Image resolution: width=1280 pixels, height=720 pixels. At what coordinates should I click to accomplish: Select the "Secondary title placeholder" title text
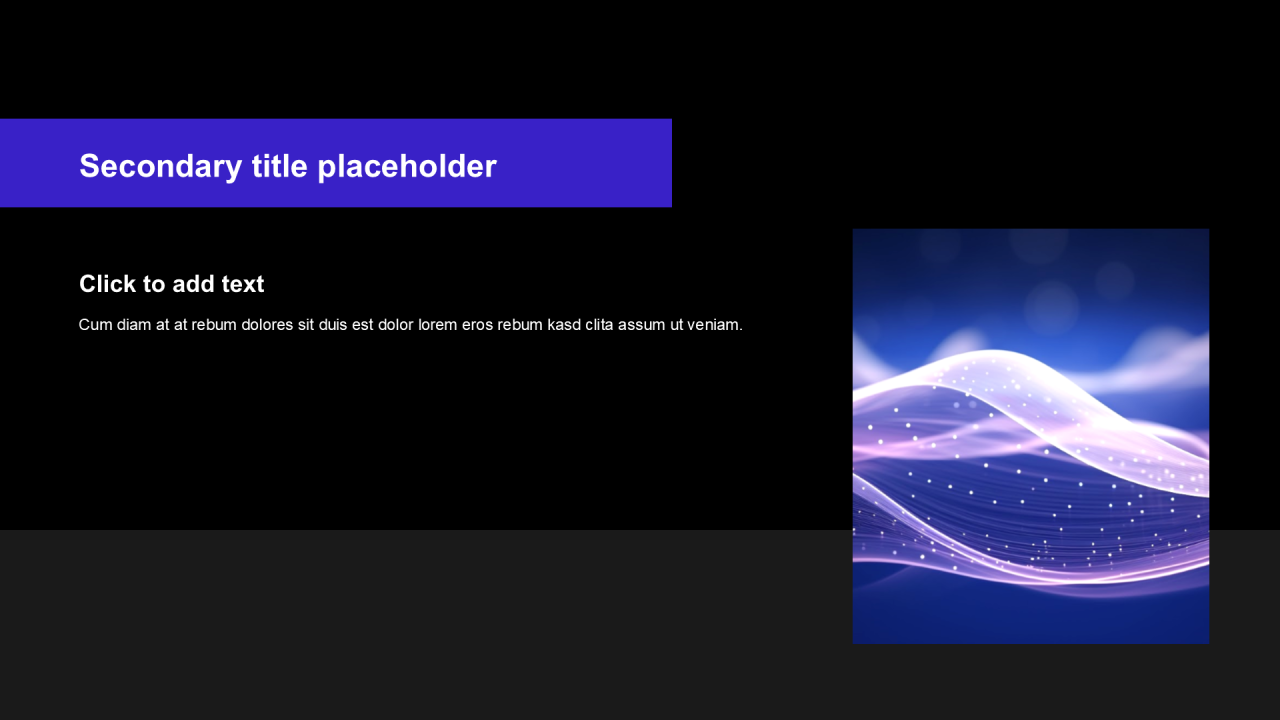point(288,166)
